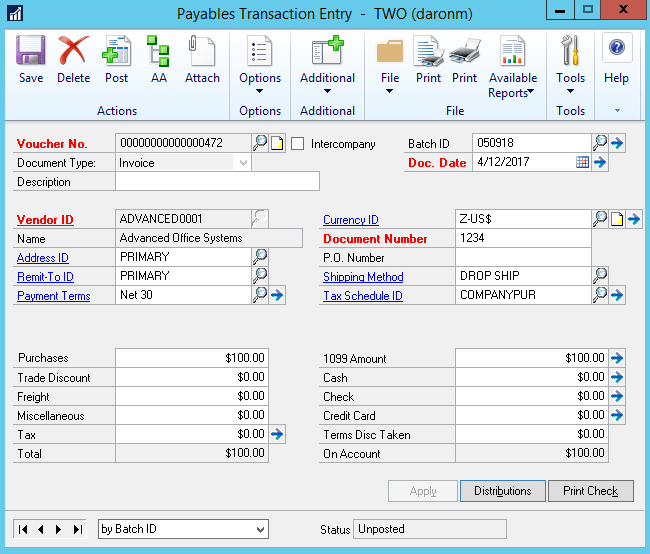This screenshot has height=554, width=650.
Task: Click the Doc. Date expansion arrow
Action: [x=600, y=162]
